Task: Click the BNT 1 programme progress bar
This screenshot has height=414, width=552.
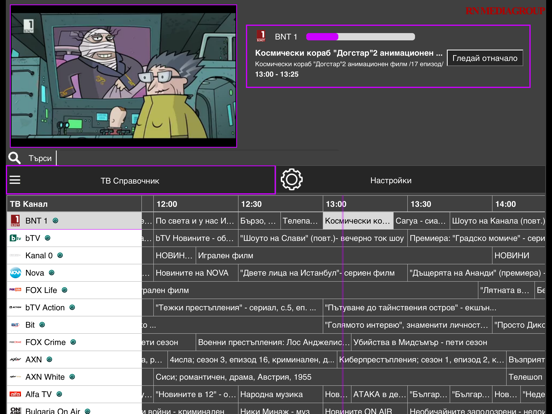Action: 360,36
